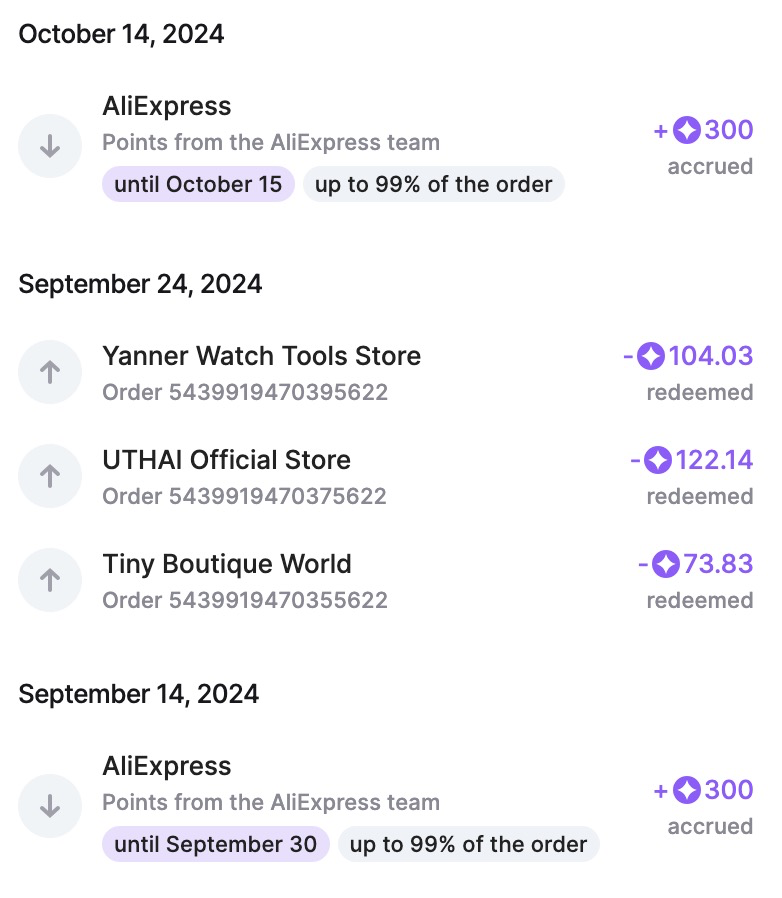Click the points coin icon next to -73.83
Screen dimensions: 782x898
coord(666,564)
